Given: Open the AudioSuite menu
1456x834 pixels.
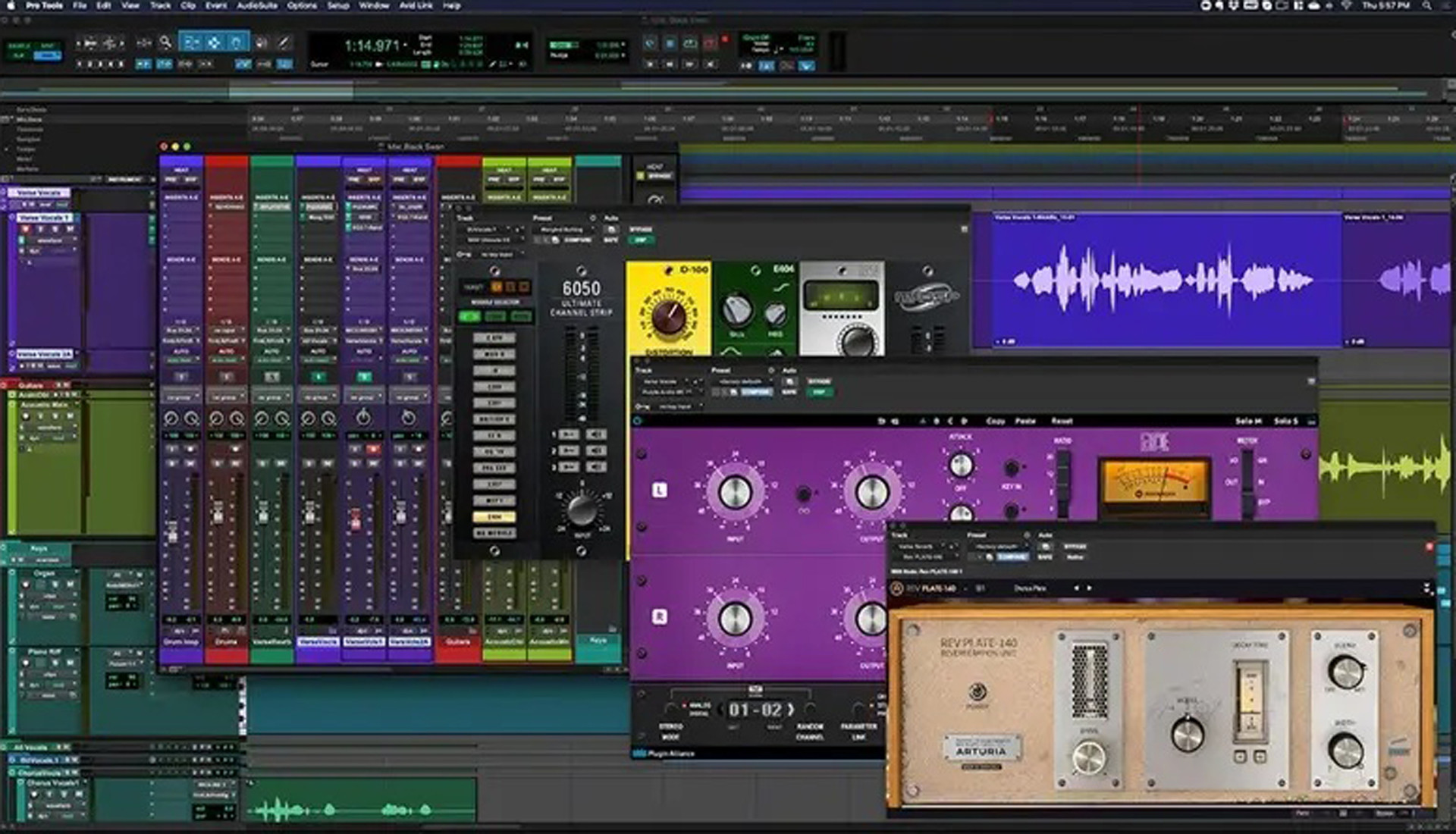Looking at the screenshot, I should 257,5.
